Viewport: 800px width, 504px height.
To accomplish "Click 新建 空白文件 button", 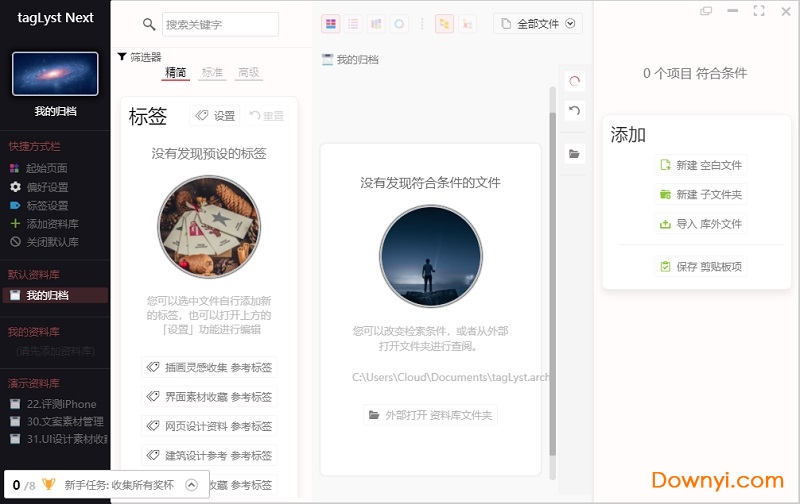I will (x=700, y=165).
